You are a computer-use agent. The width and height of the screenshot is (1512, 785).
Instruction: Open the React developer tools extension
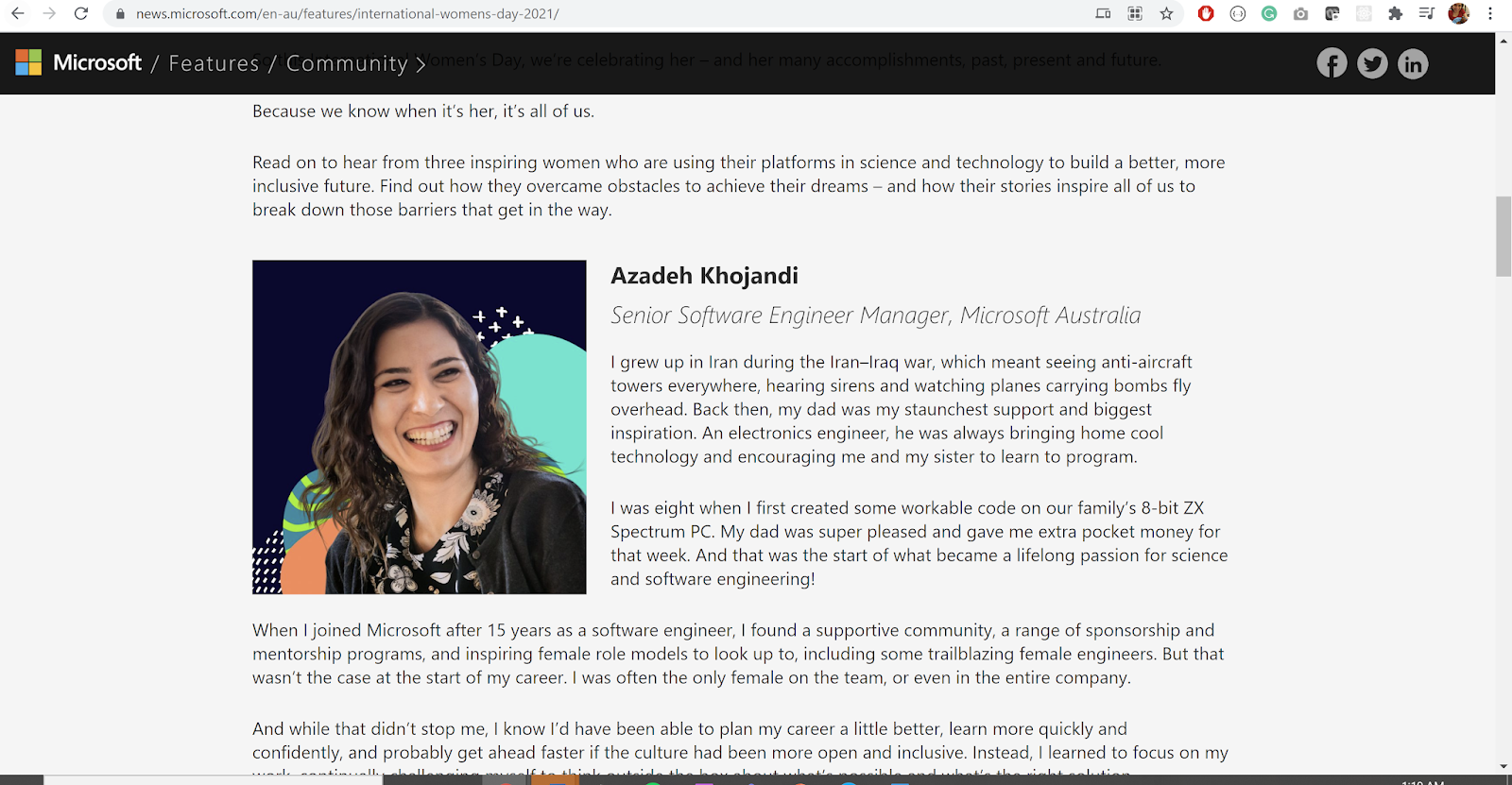[x=1364, y=13]
